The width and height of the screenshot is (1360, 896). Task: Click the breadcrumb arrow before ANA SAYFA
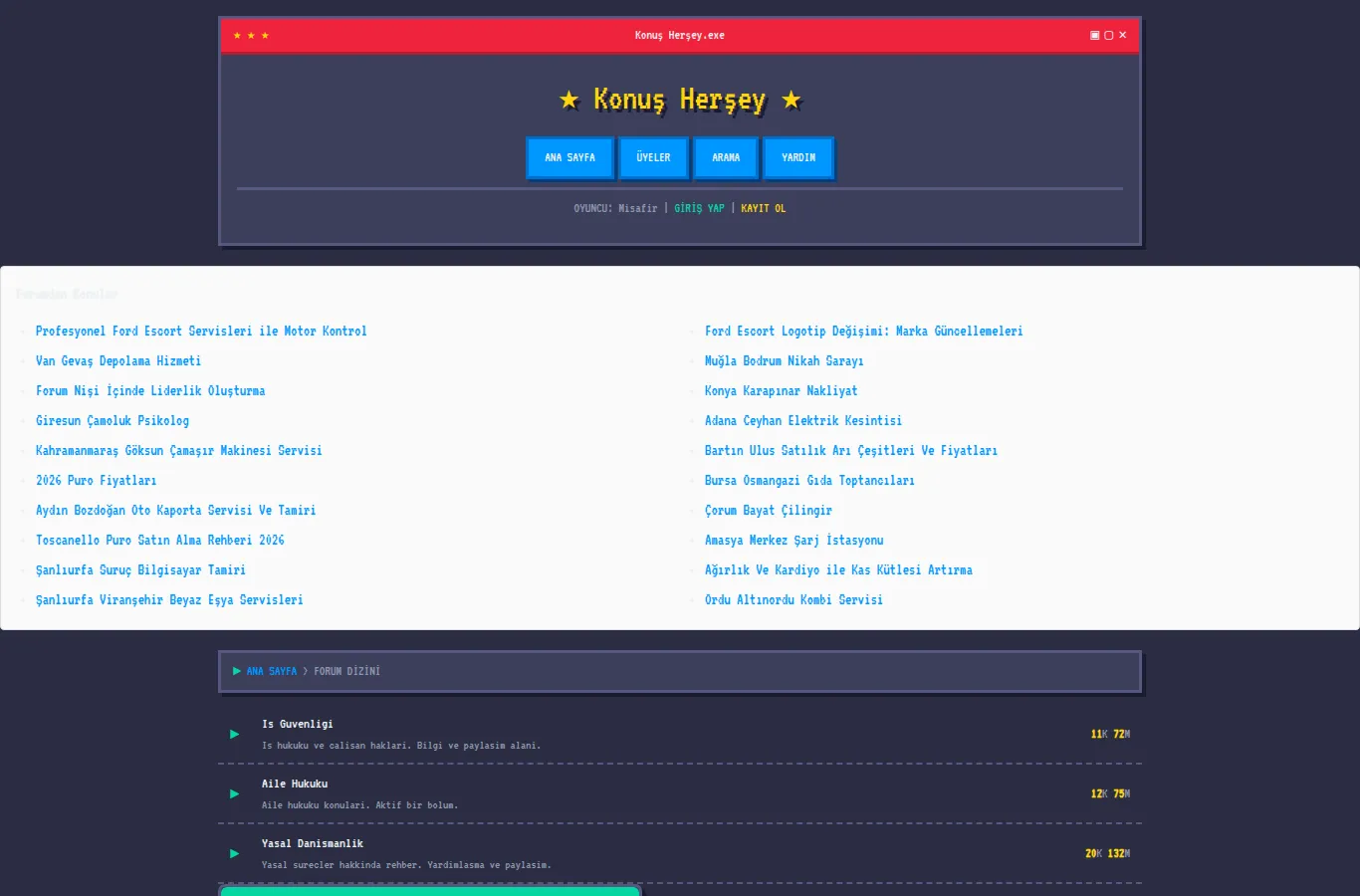tap(237, 671)
